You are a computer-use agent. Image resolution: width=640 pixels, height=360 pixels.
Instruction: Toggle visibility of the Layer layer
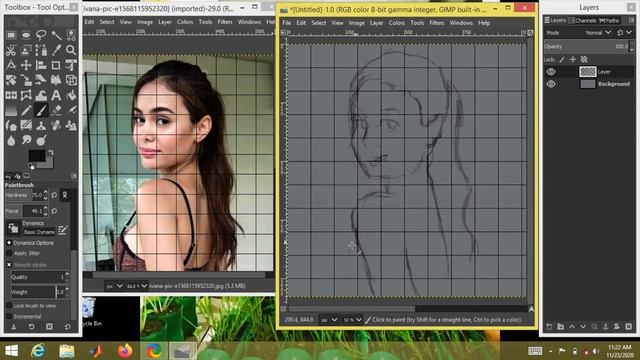point(551,71)
